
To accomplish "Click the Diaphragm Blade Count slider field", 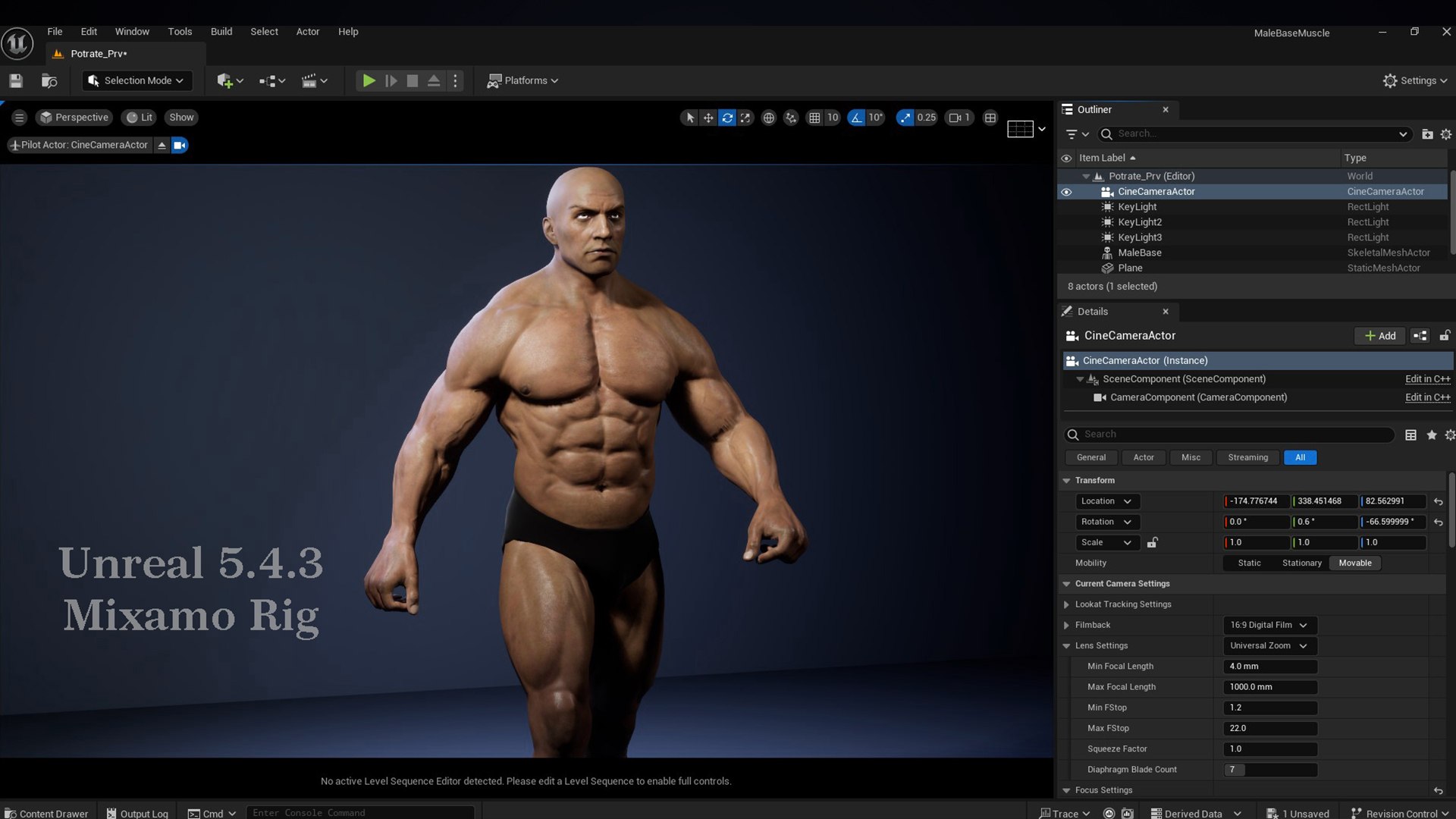I will [1269, 770].
